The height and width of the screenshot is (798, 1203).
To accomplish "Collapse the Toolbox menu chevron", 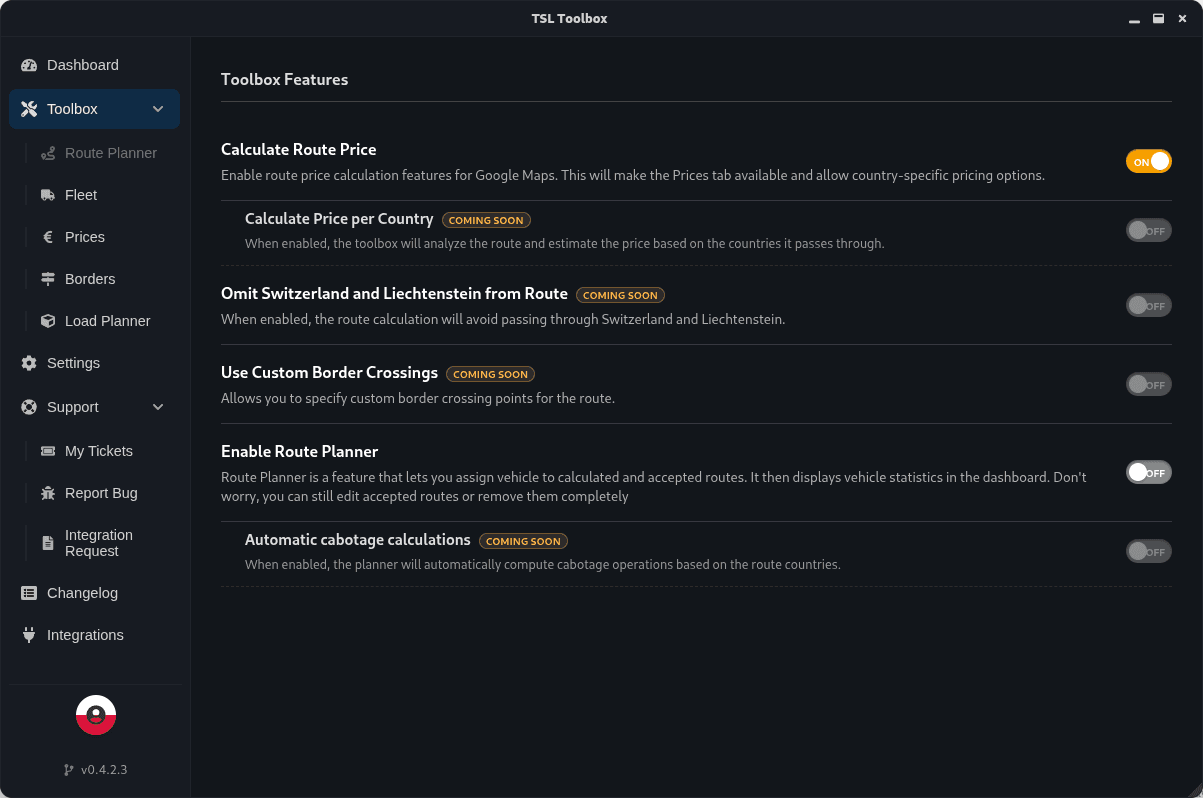I will (x=158, y=109).
